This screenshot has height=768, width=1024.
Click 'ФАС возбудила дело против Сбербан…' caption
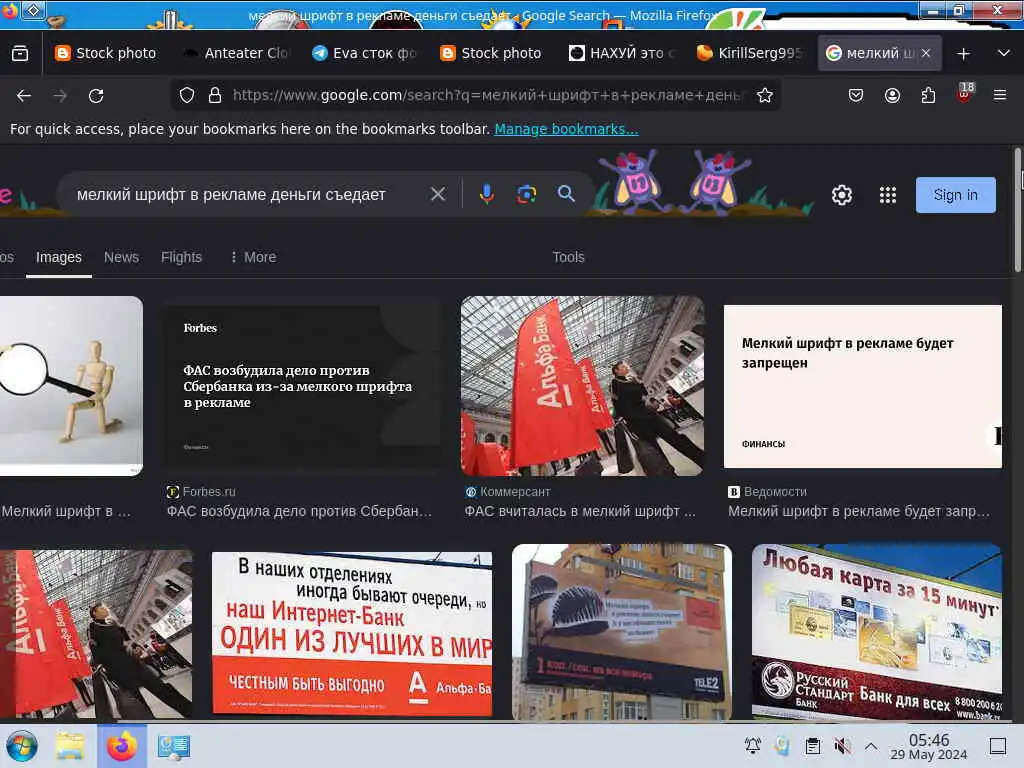(299, 511)
